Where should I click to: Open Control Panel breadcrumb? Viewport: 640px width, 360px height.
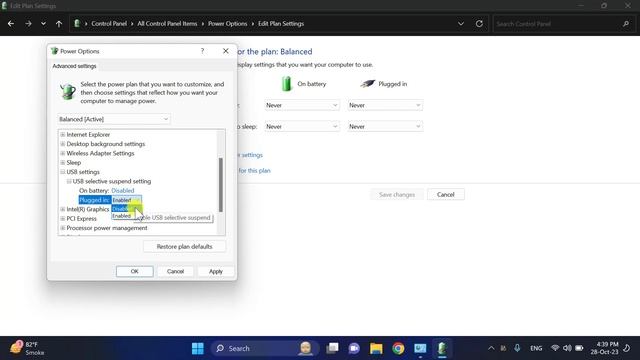tap(109, 24)
